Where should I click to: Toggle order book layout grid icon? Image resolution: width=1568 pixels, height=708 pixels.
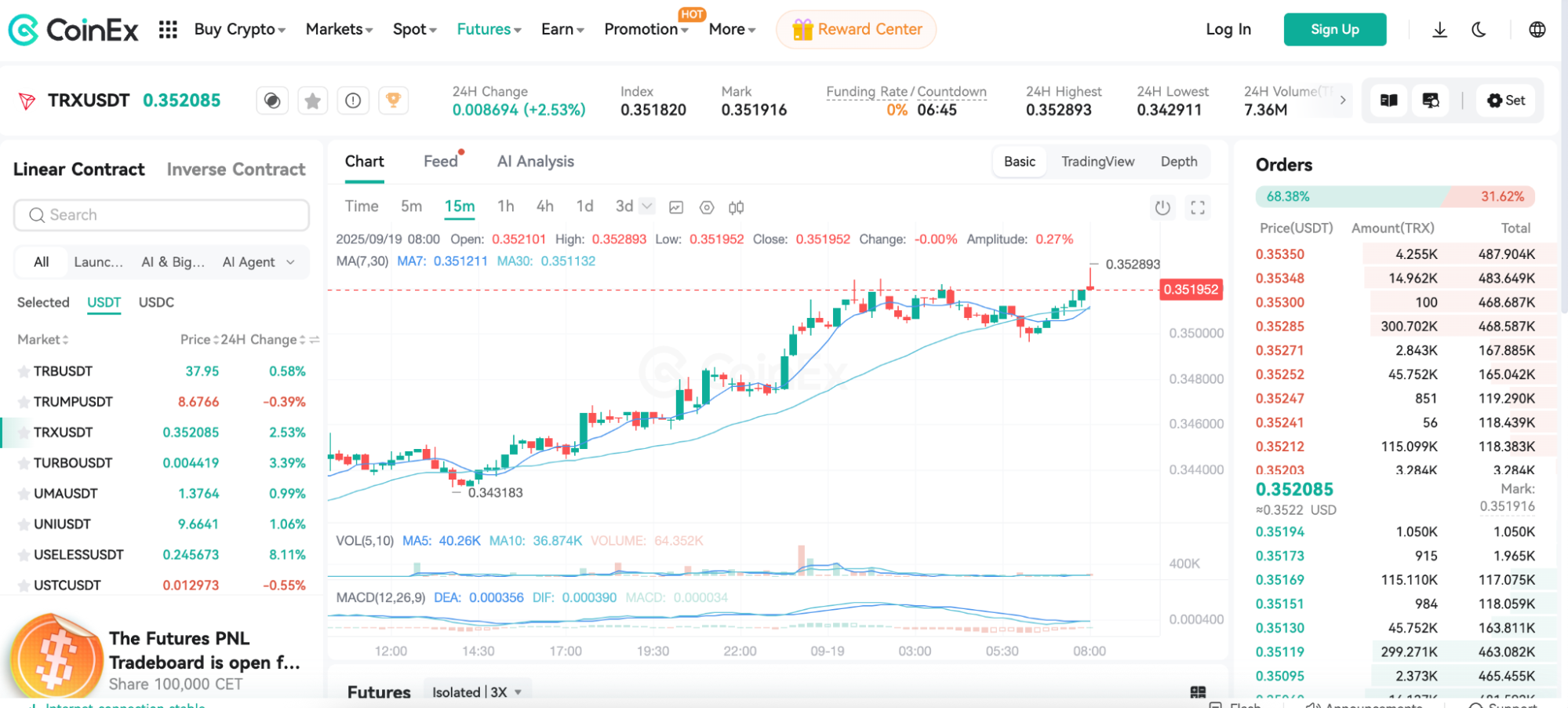(1198, 692)
